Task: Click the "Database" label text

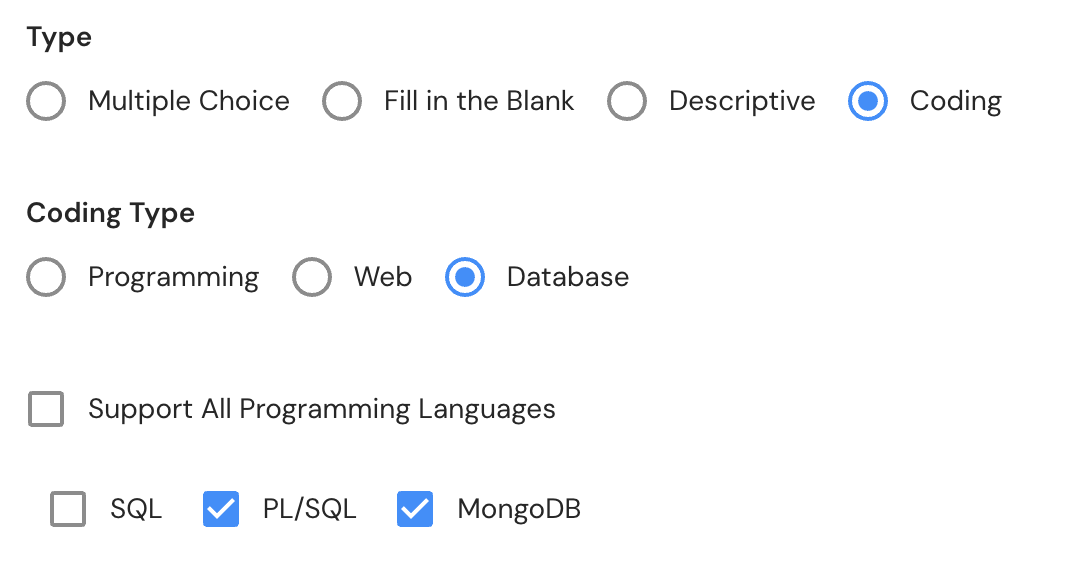Action: point(568,277)
